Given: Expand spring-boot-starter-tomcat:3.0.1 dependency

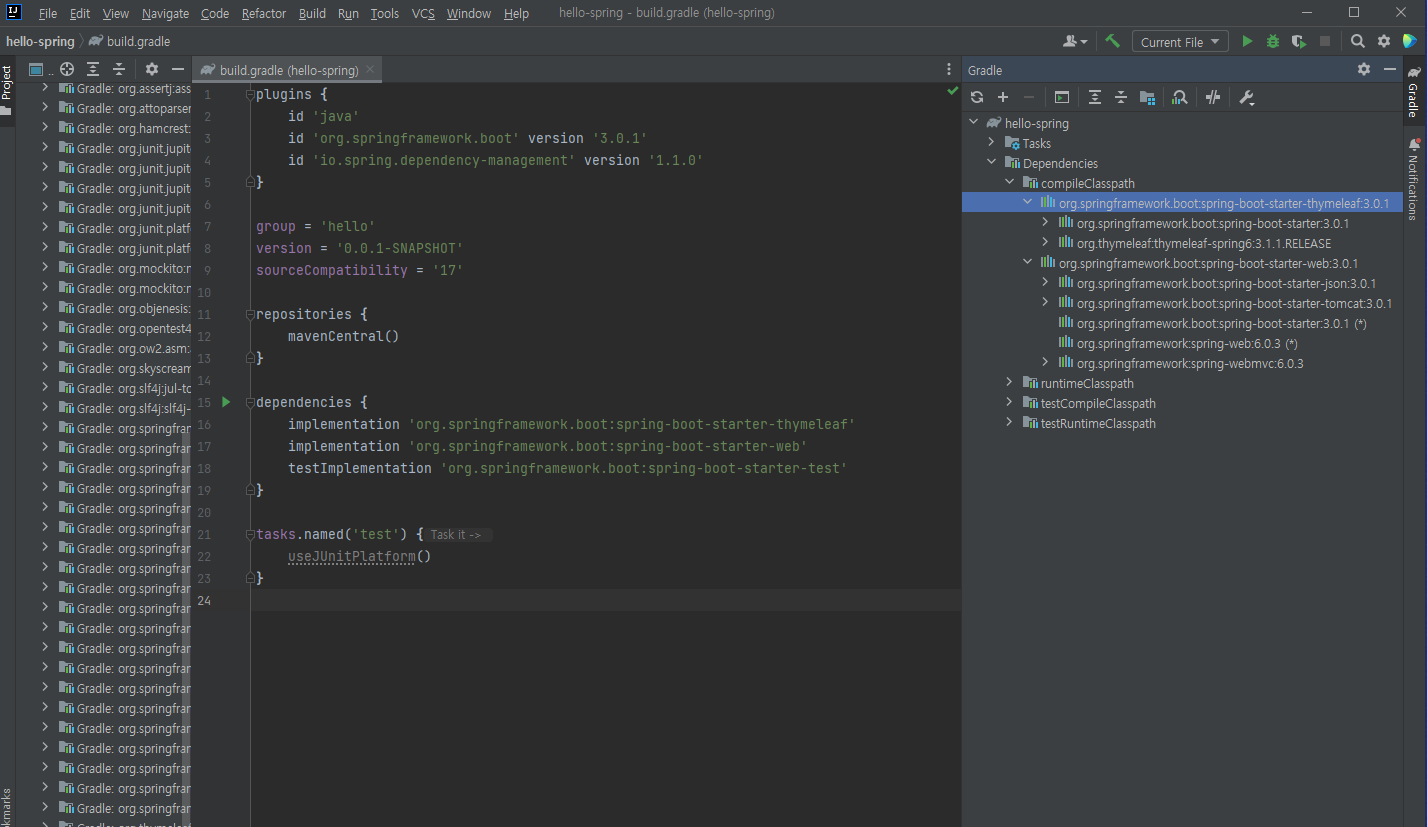Looking at the screenshot, I should tap(1046, 303).
